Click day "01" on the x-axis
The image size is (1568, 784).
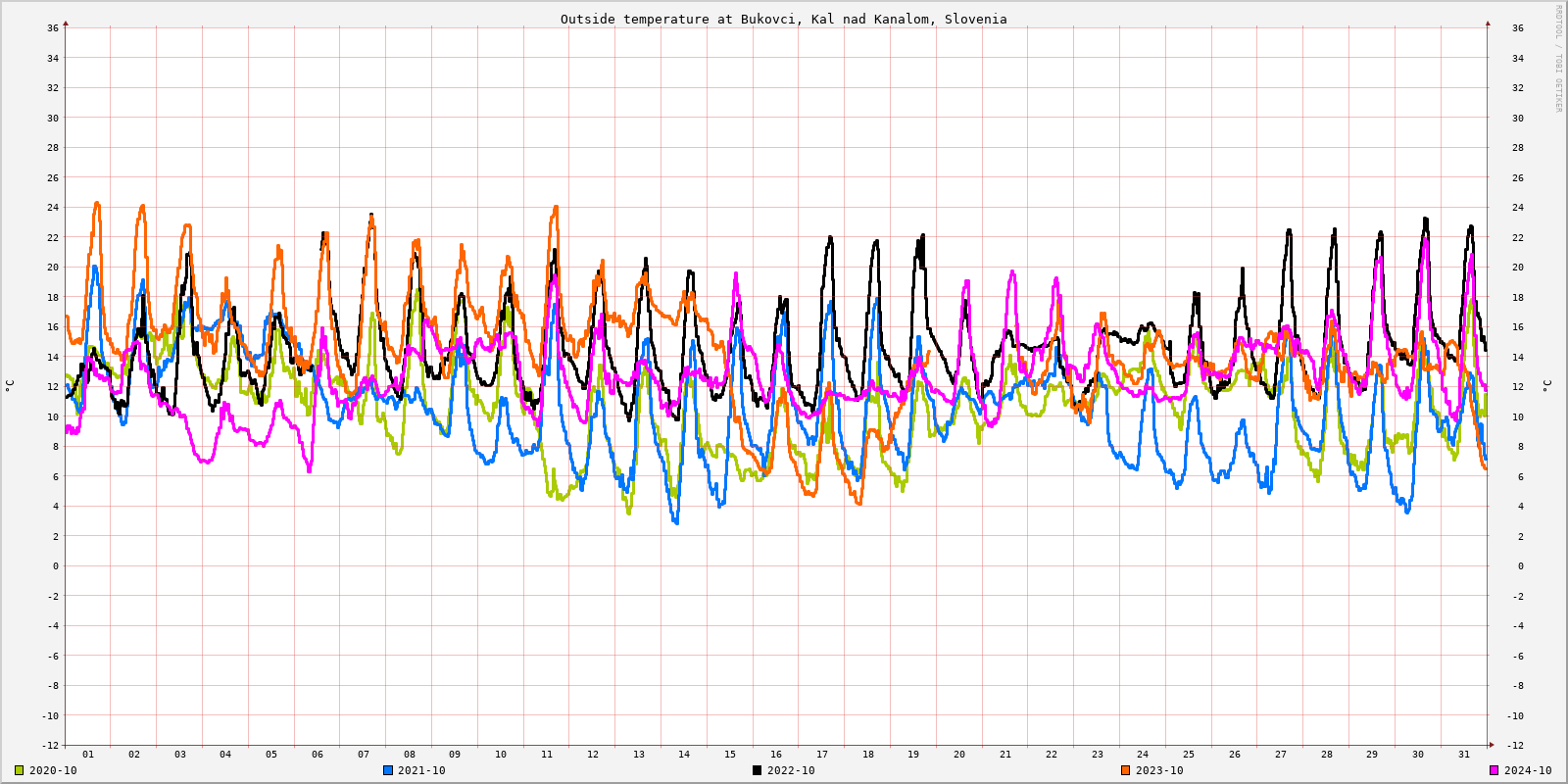pos(88,755)
